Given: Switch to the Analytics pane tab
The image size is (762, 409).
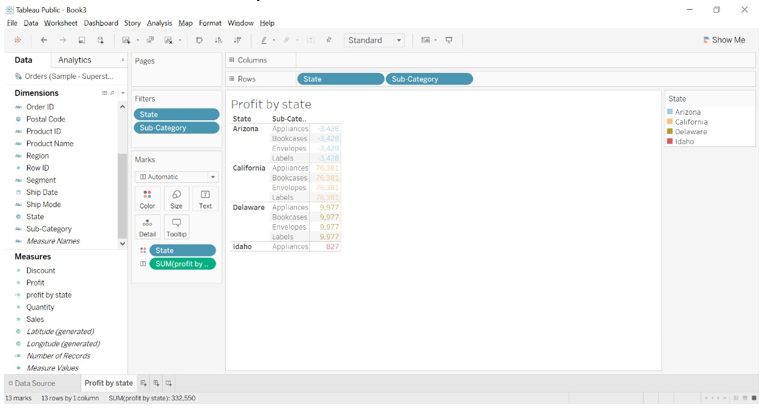Looking at the screenshot, I should pyautogui.click(x=74, y=60).
